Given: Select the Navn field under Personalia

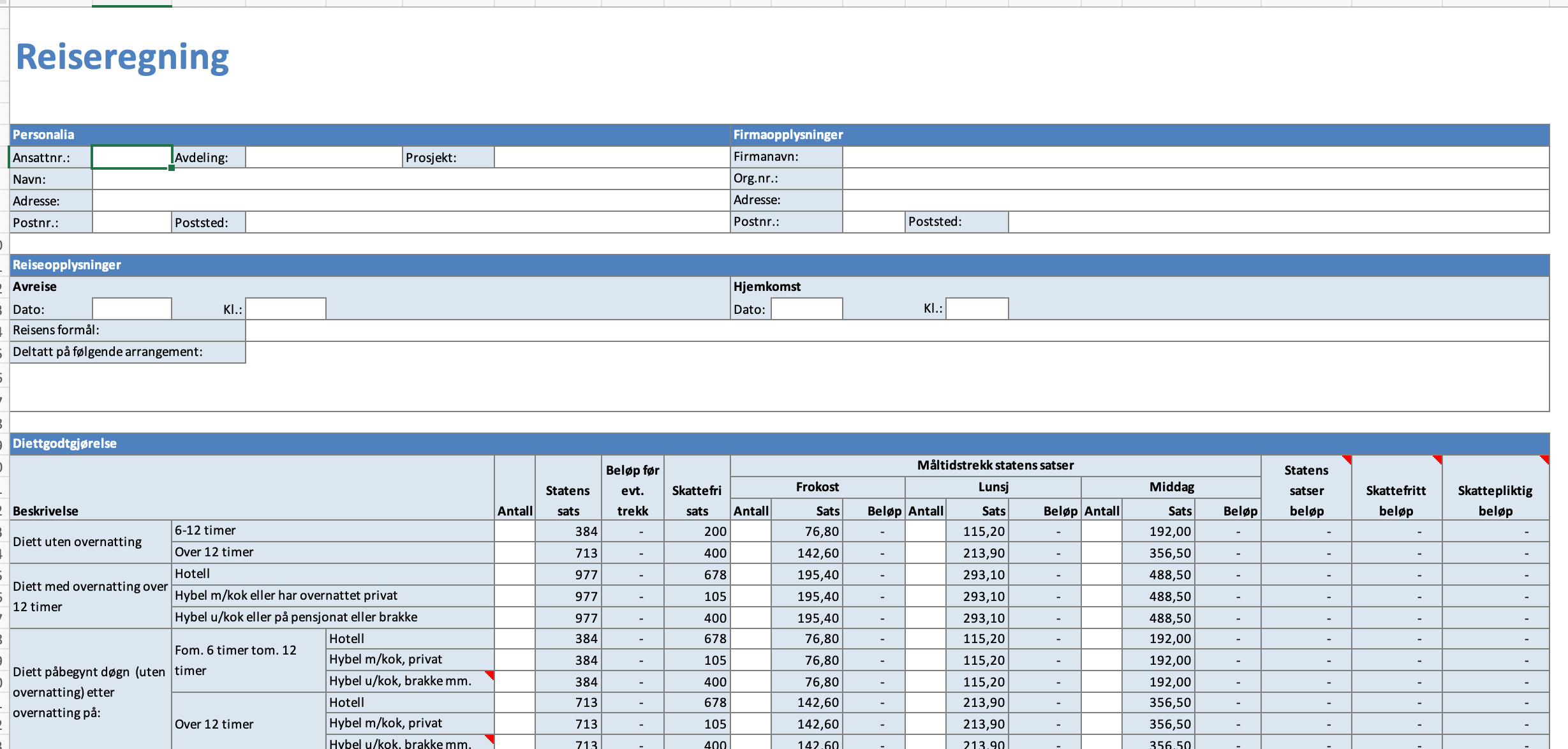Looking at the screenshot, I should click(410, 179).
